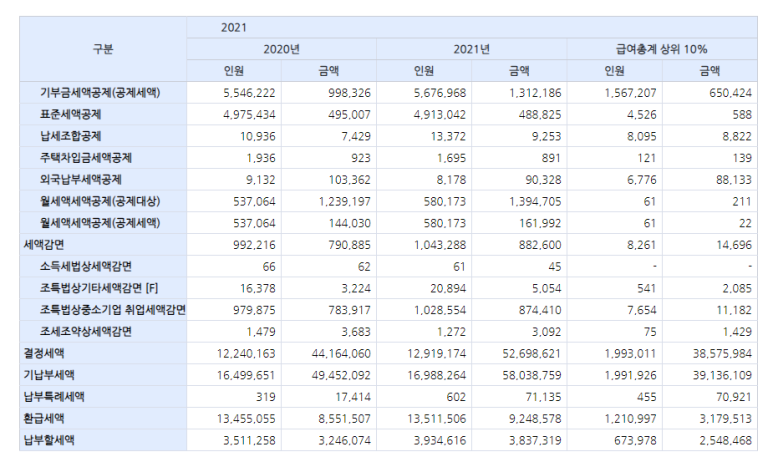
Task: Click the 납부할세액 row label
Action: [49, 440]
